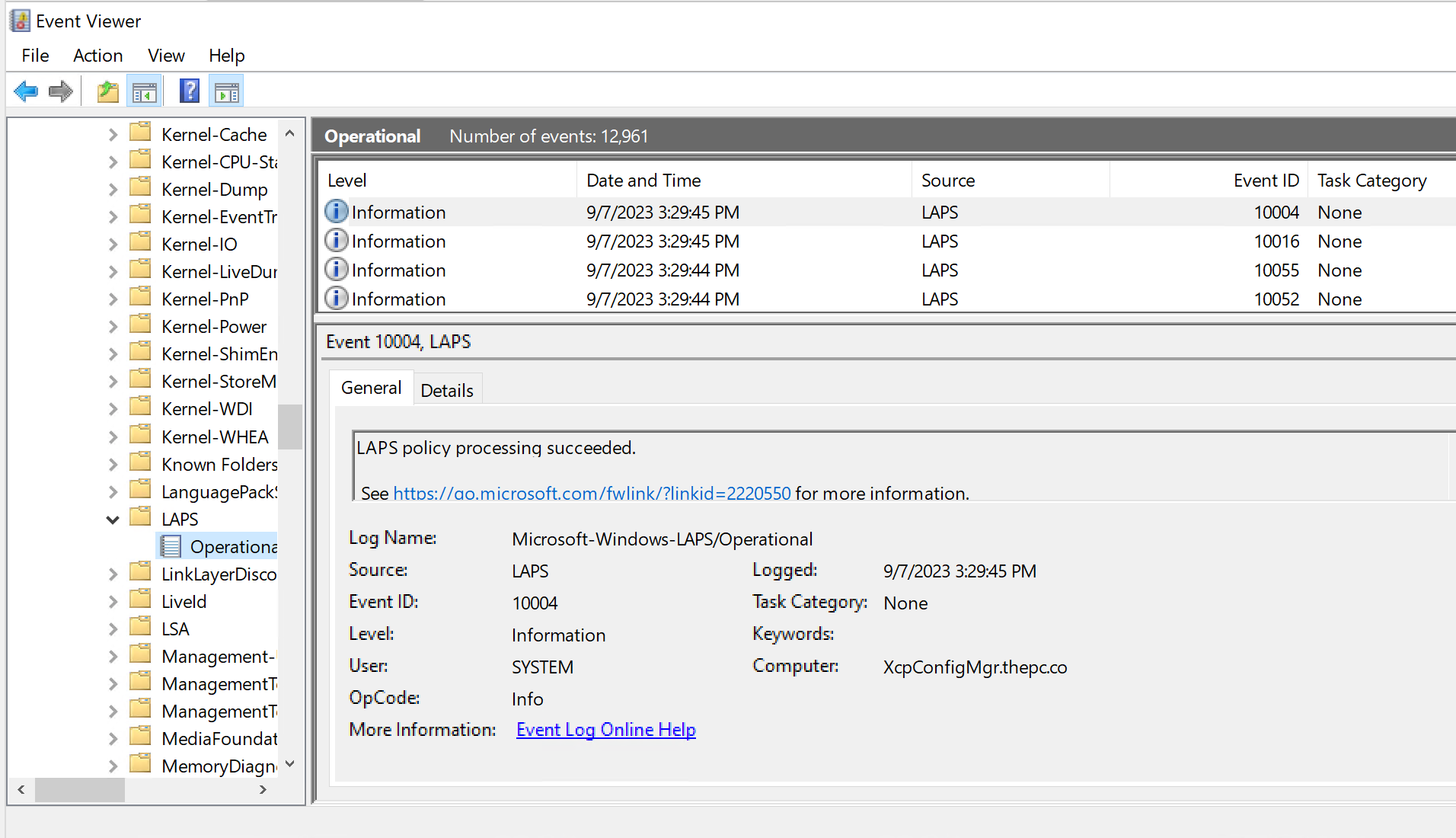The image size is (1456, 838).
Task: Select the Kernel-ShimEngine tree item
Action: [x=219, y=354]
